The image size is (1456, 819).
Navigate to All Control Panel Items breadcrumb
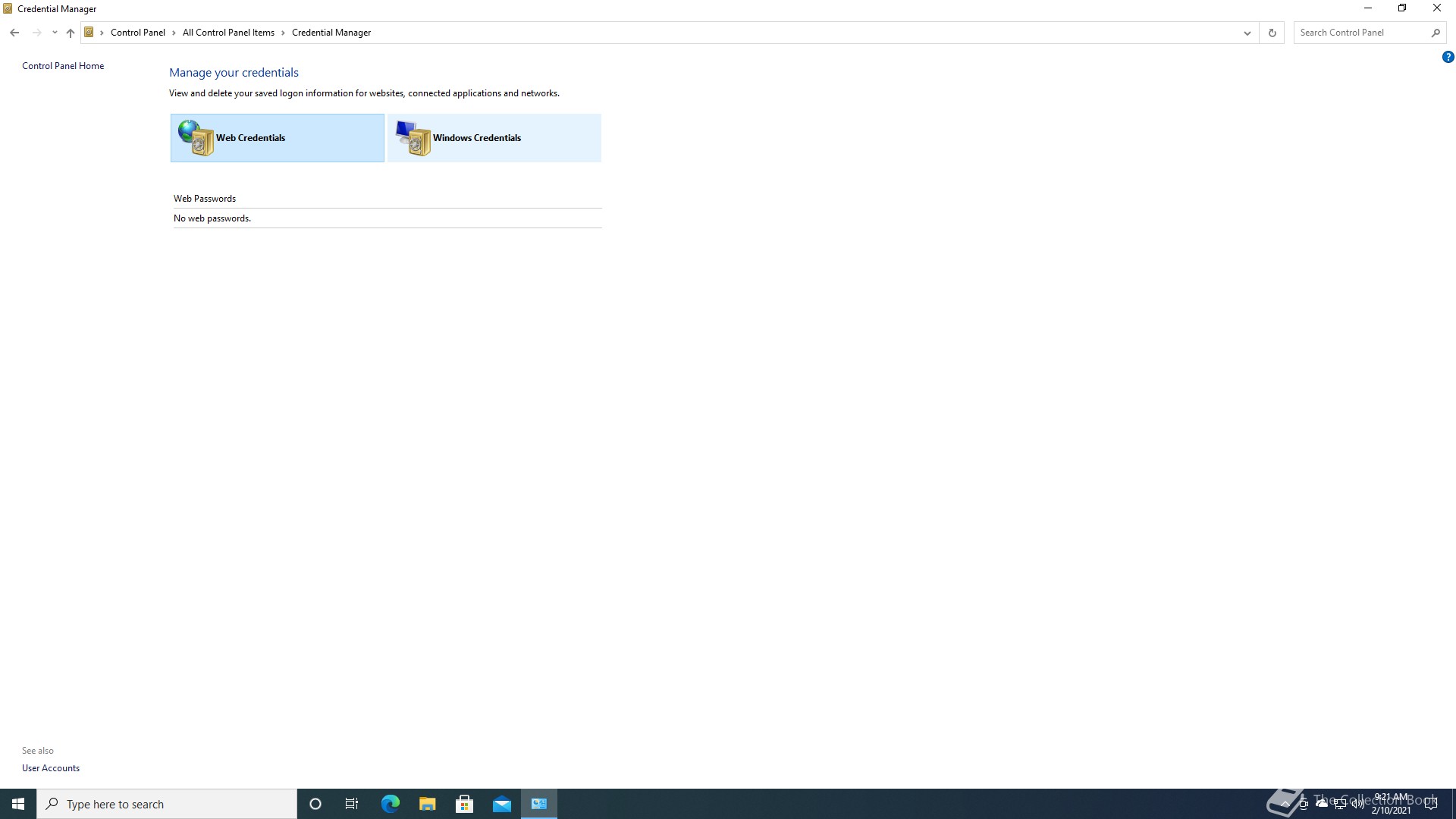coord(228,33)
